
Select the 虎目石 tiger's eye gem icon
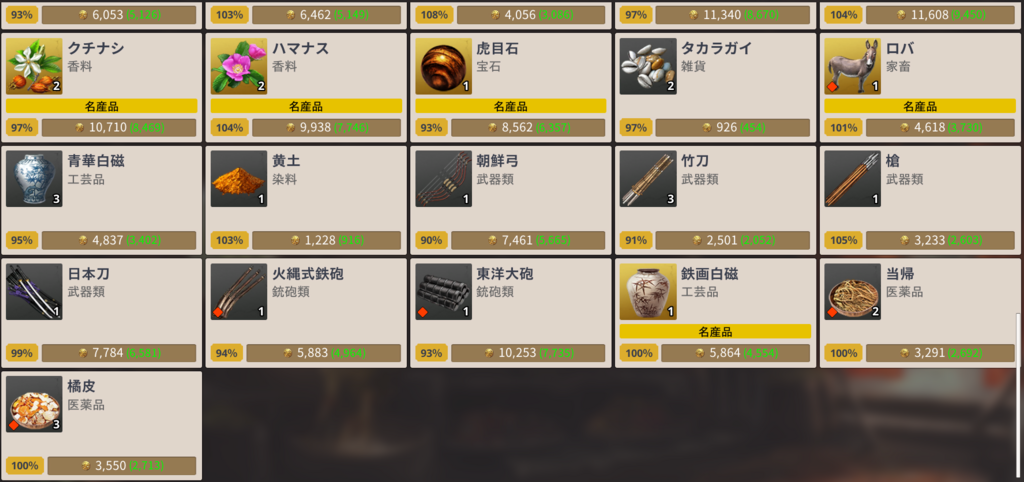point(443,66)
